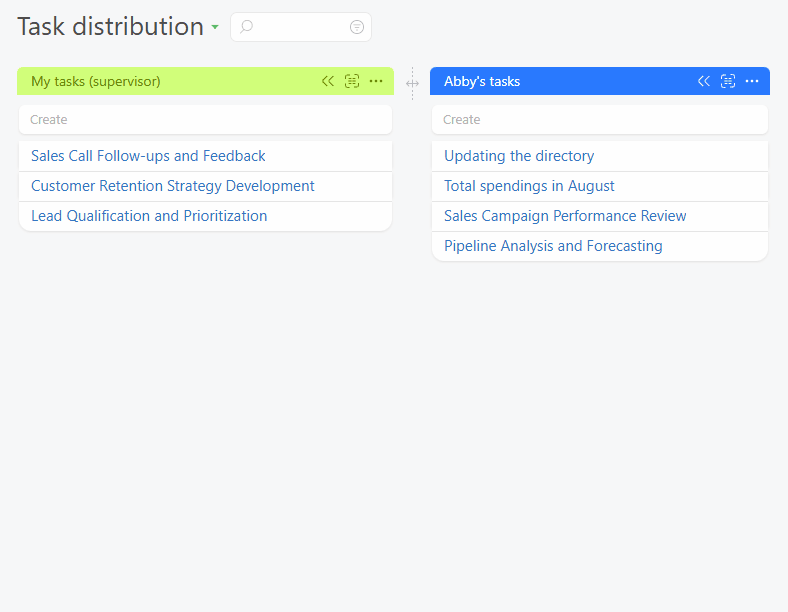
Task: Collapse the Abby's tasks column
Action: coord(704,81)
